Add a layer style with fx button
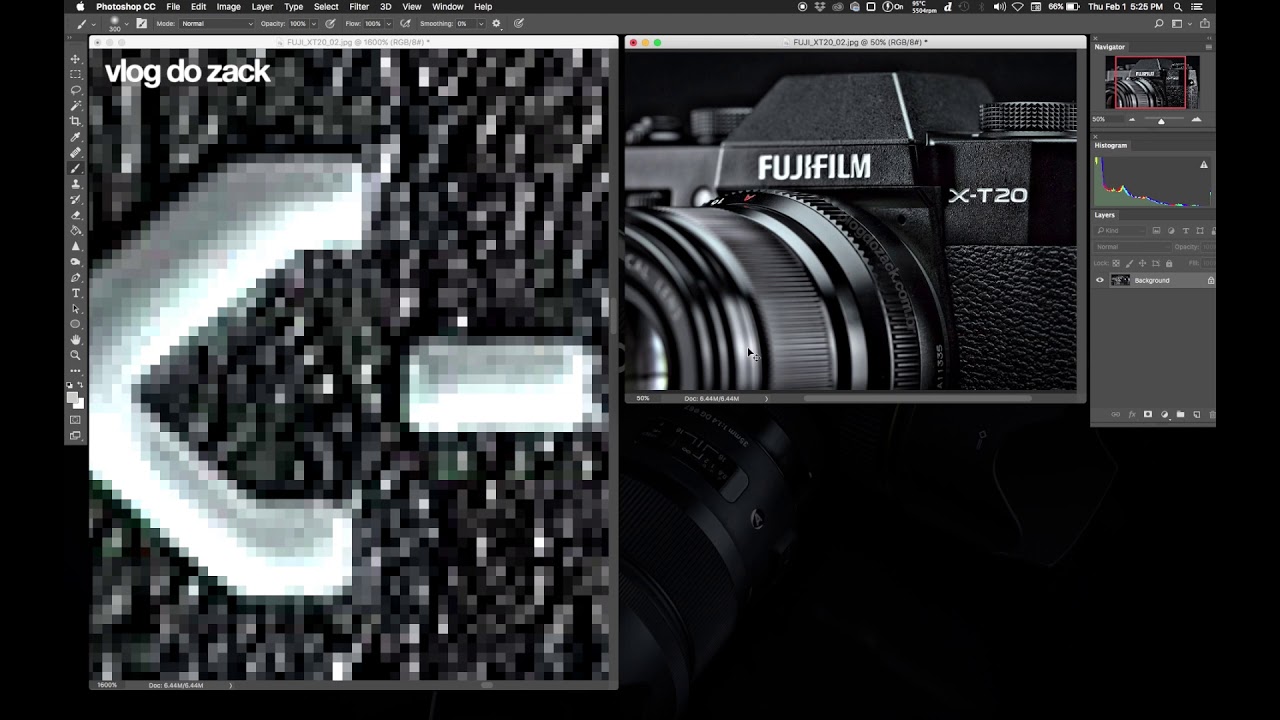The height and width of the screenshot is (720, 1280). (1132, 414)
